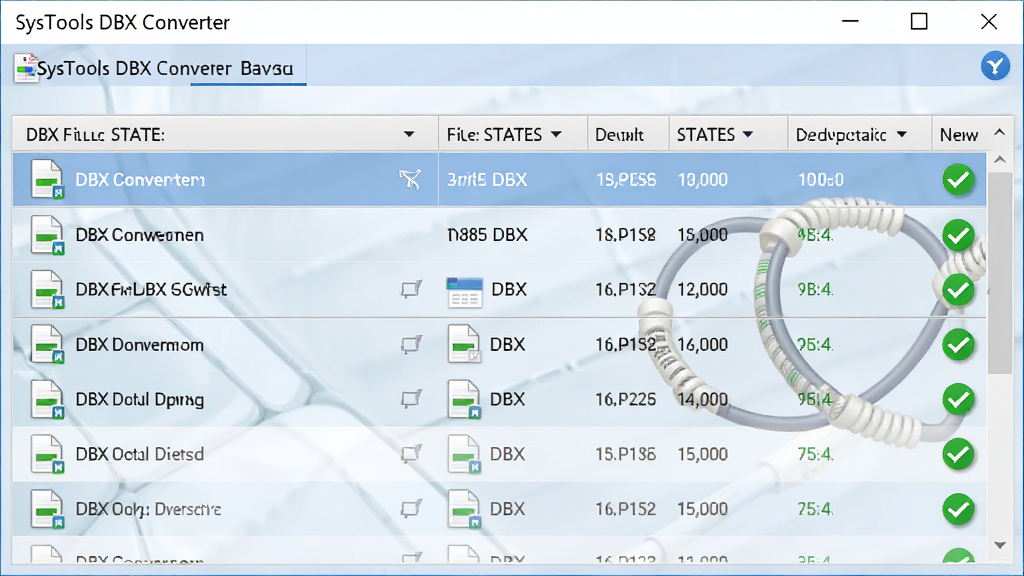1024x576 pixels.
Task: Click file icon of DBX Oolg: Dversctre row
Action: coord(47,509)
